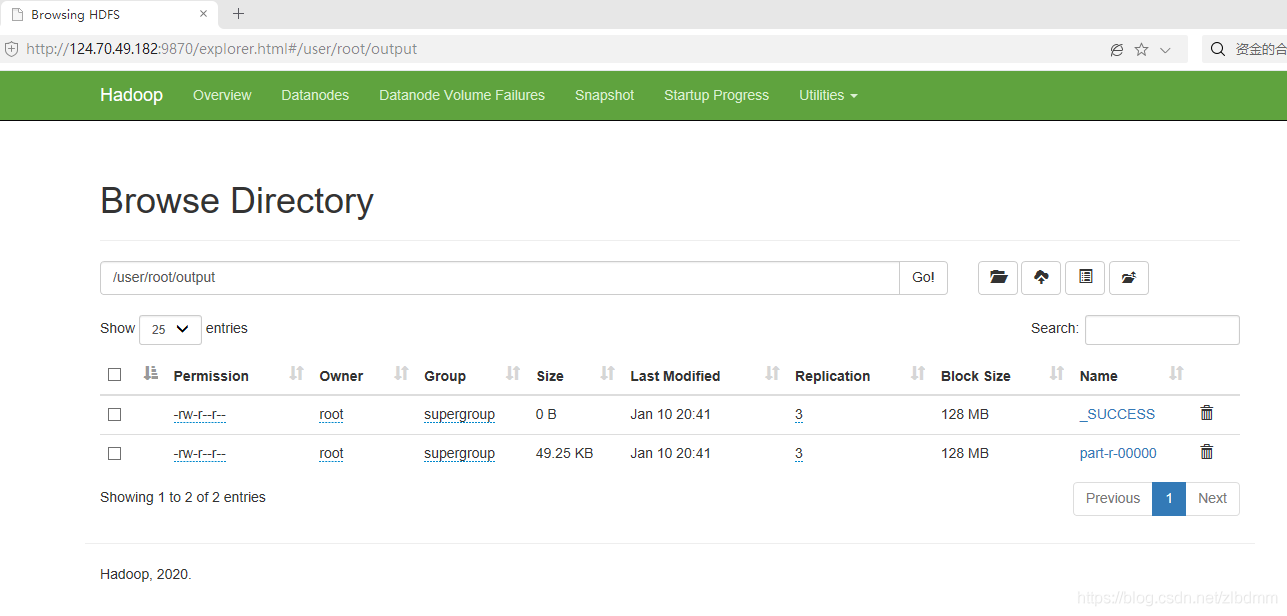Click replication 3 in _SUCCESS row

pyautogui.click(x=799, y=414)
